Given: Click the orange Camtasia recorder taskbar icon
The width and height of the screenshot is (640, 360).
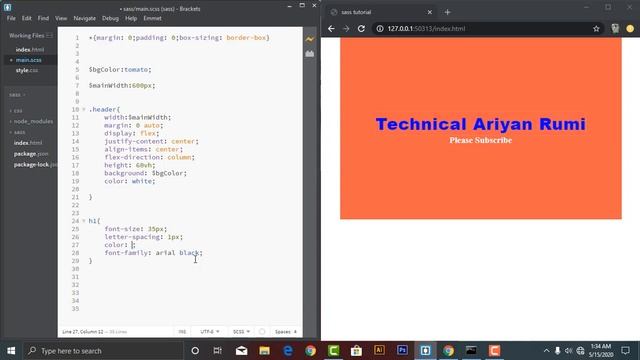Looking at the screenshot, I should tap(494, 351).
